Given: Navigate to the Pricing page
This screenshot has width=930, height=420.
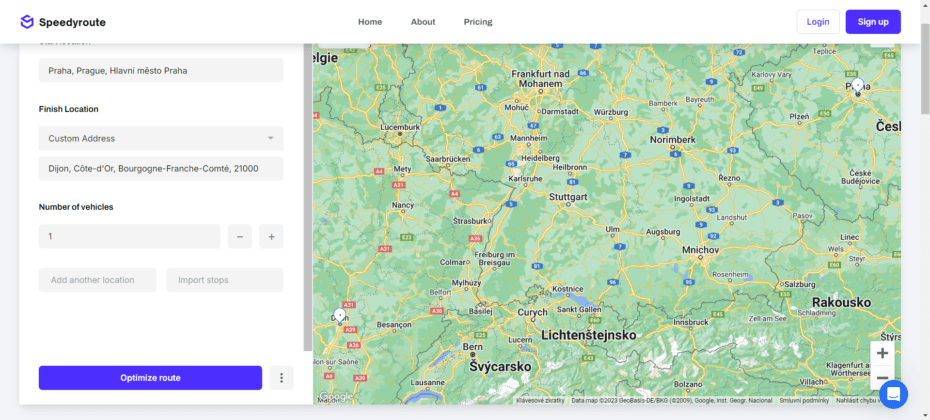Looking at the screenshot, I should [x=478, y=22].
